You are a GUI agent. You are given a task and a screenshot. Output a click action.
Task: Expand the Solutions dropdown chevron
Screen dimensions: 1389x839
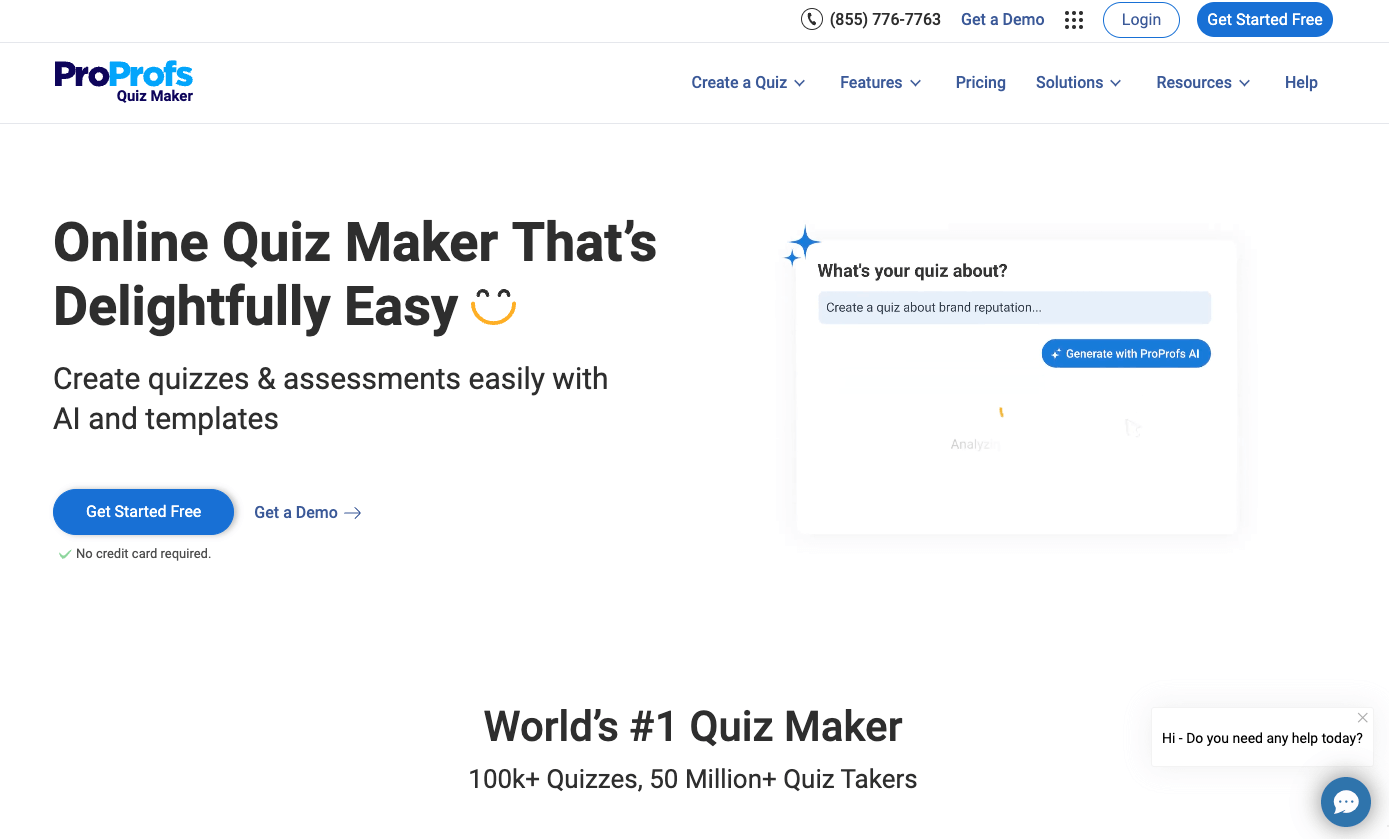(1116, 83)
